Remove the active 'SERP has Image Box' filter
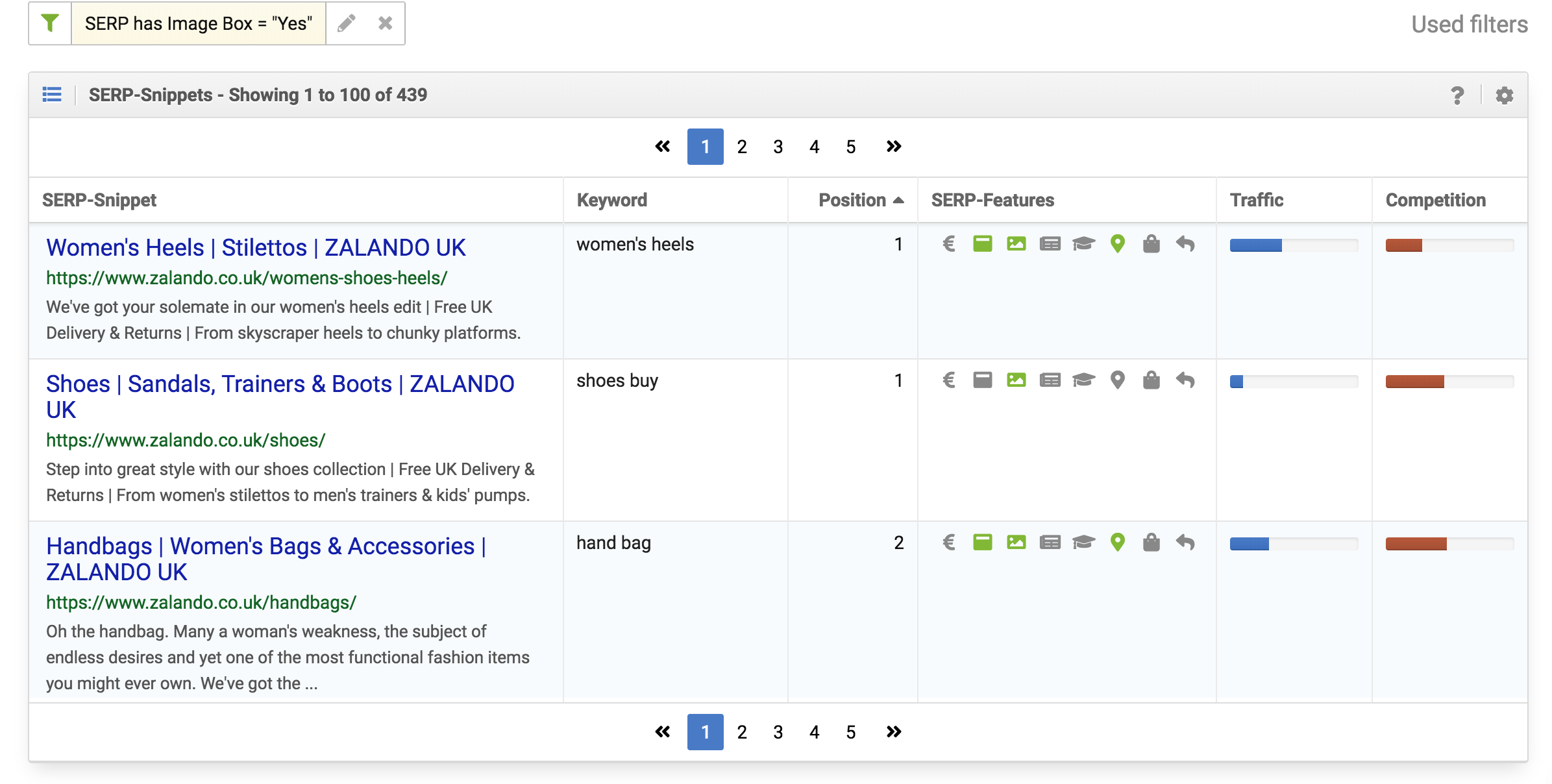This screenshot has width=1552, height=784. pyautogui.click(x=385, y=22)
